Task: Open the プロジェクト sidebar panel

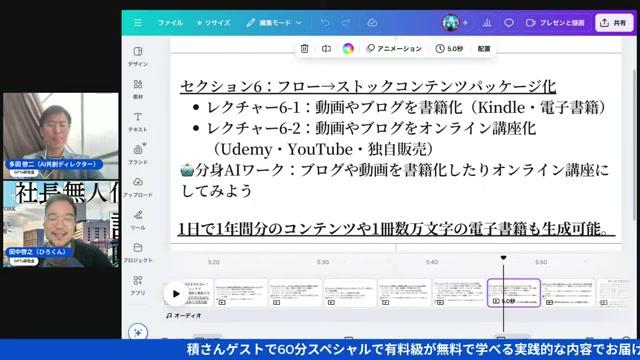Action: [138, 253]
